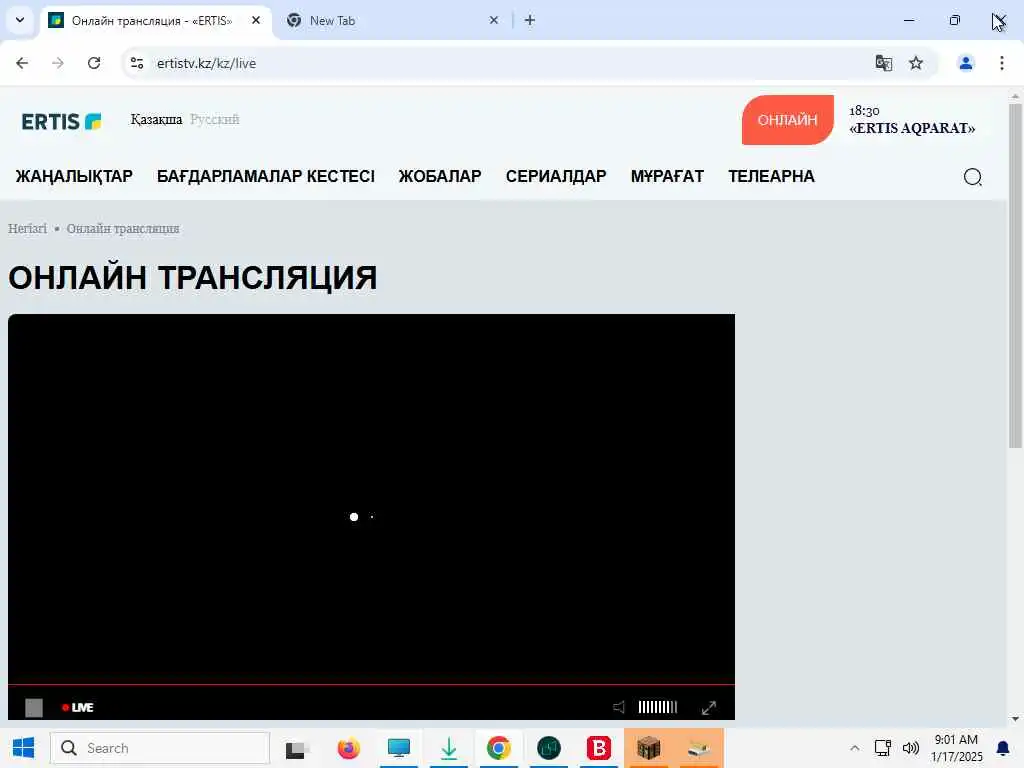Open system volume tray icon
1024x768 pixels.
point(910,748)
